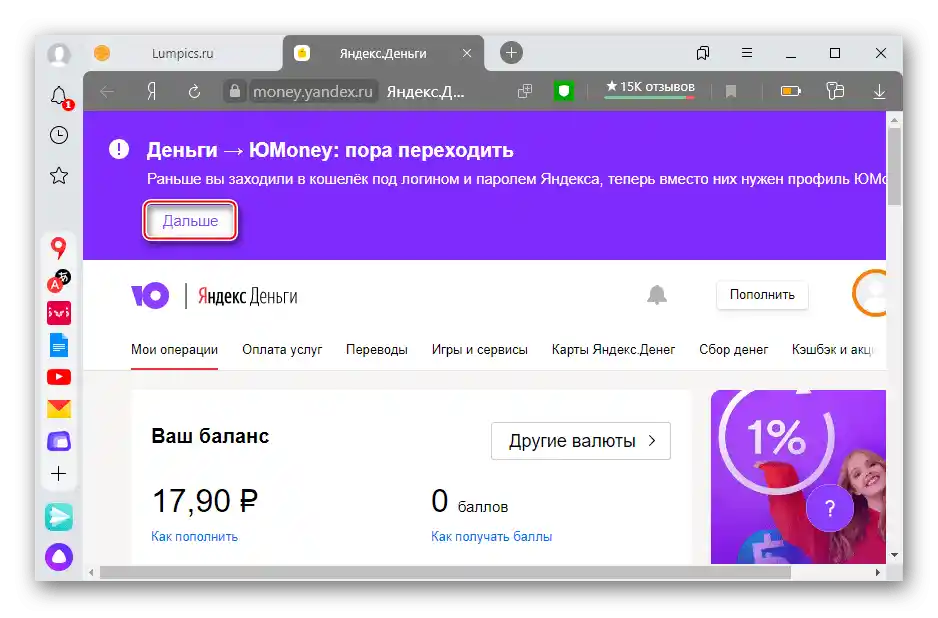Click the money.yandex.ru address field
938x618 pixels.
tap(313, 92)
